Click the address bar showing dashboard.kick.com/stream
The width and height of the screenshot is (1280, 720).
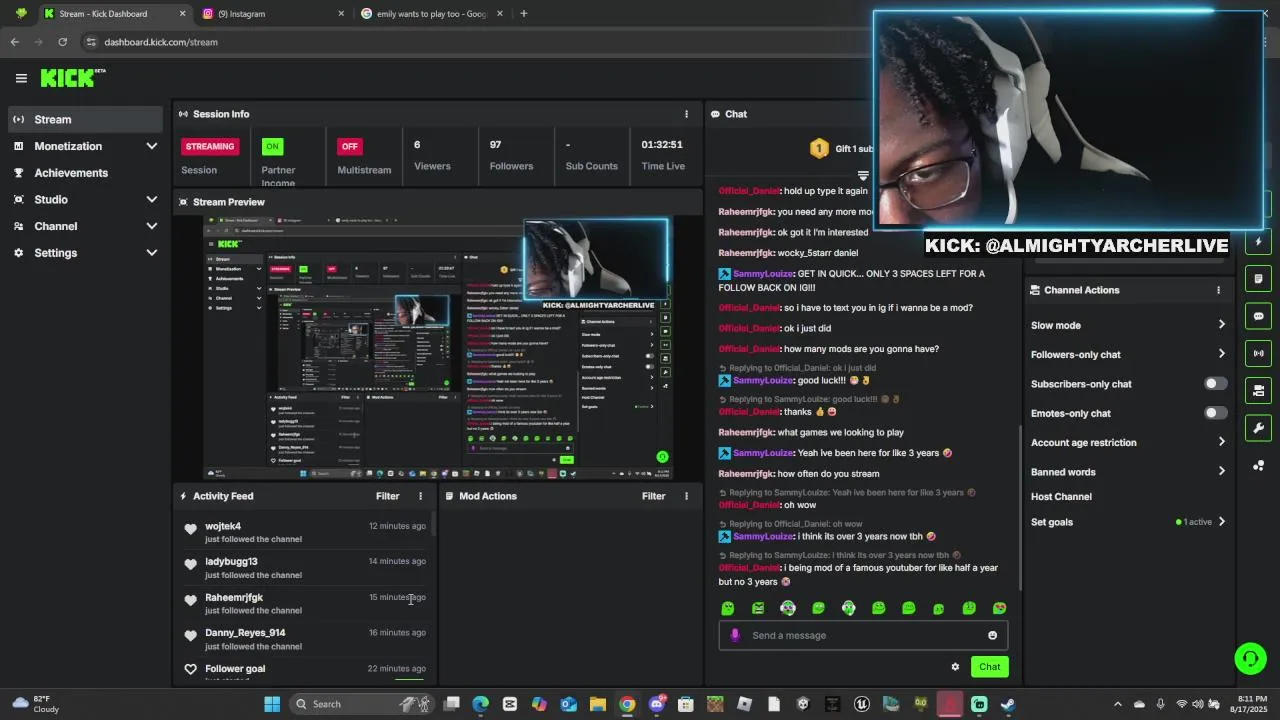tap(161, 42)
